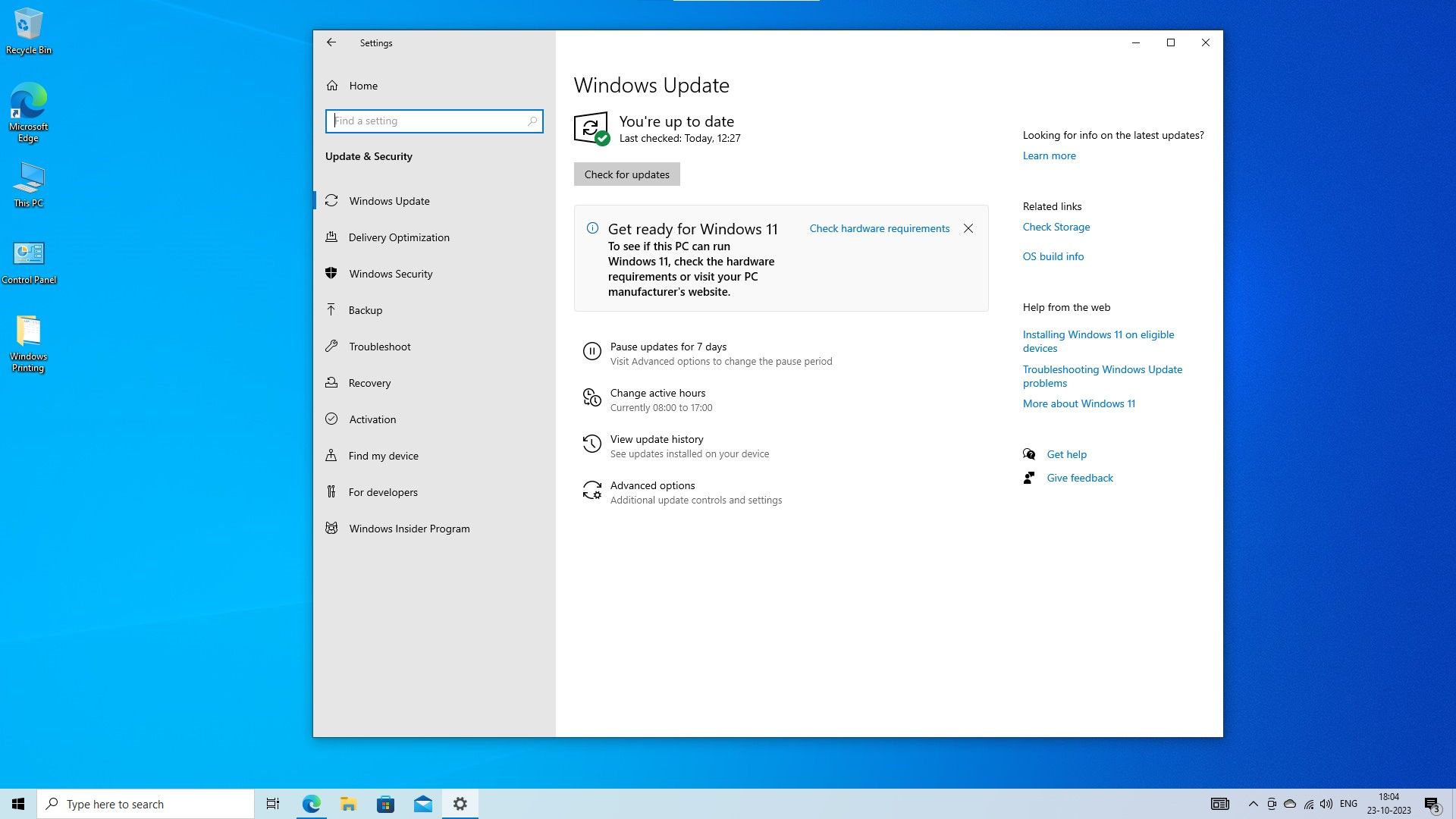Open the Delivery Optimization section

[x=399, y=237]
